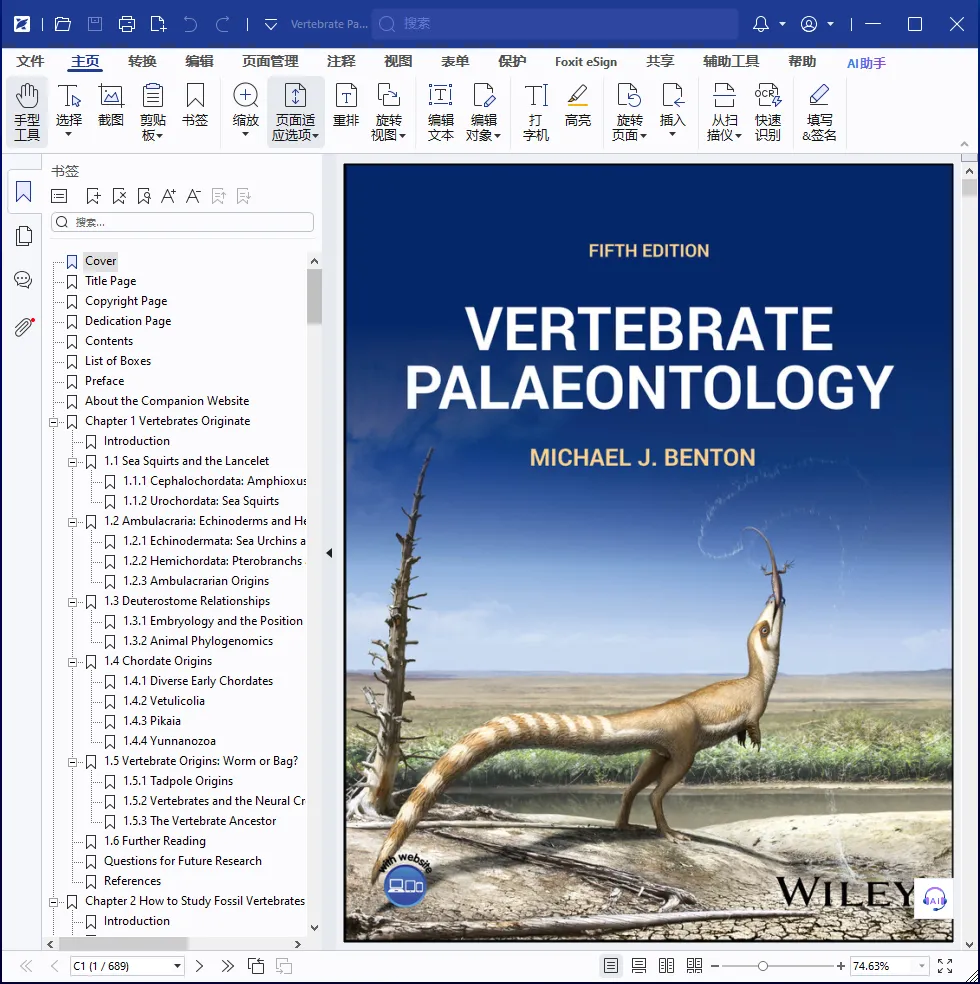The image size is (980, 984).
Task: Click the zoom in plus button
Action: [841, 966]
